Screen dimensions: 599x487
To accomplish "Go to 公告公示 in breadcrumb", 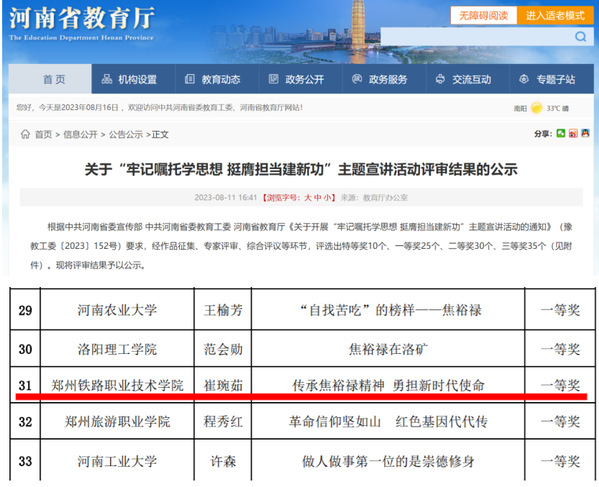I will click(126, 134).
